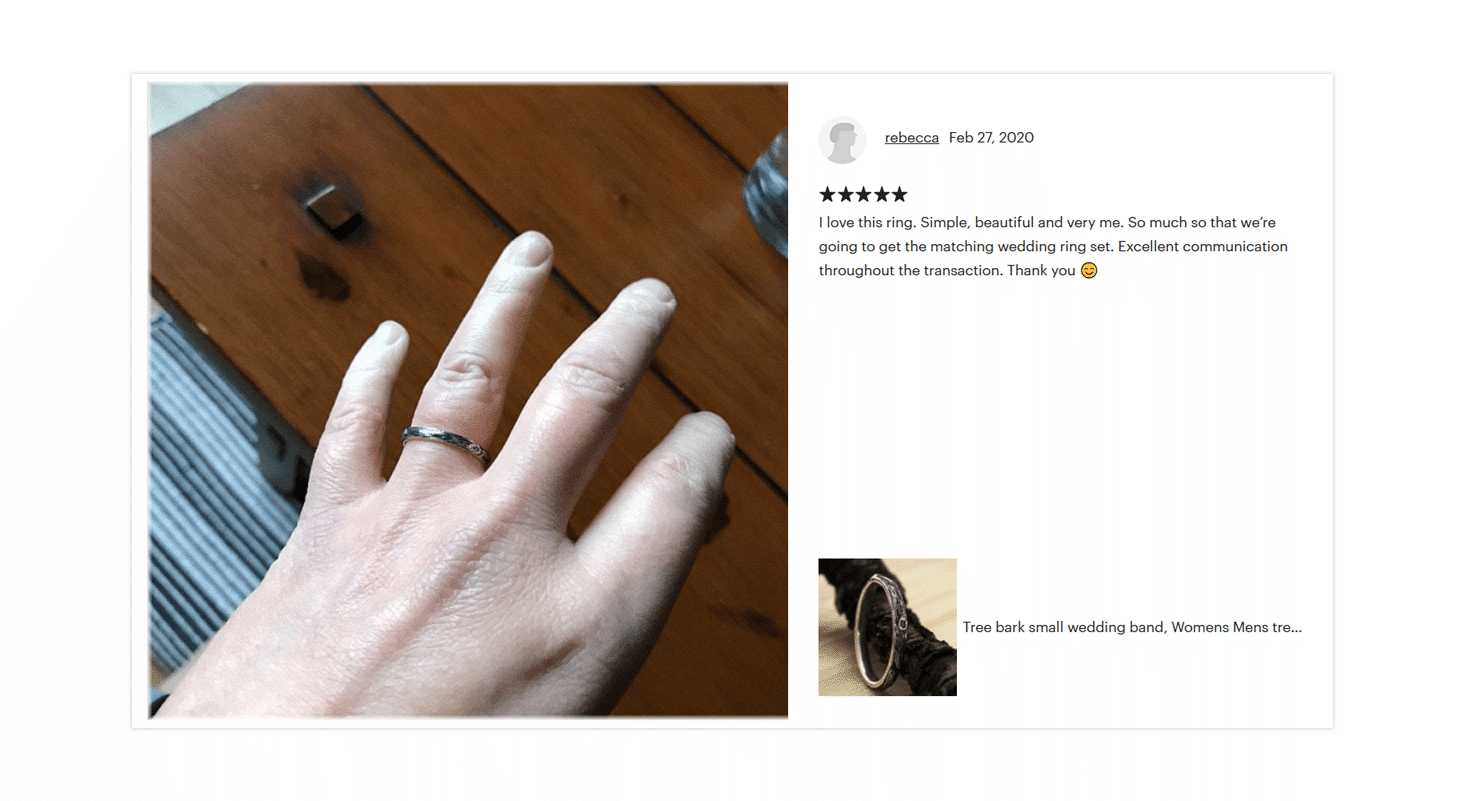The image size is (1465, 801).
Task: Select the second star in the rating
Action: tap(845, 194)
